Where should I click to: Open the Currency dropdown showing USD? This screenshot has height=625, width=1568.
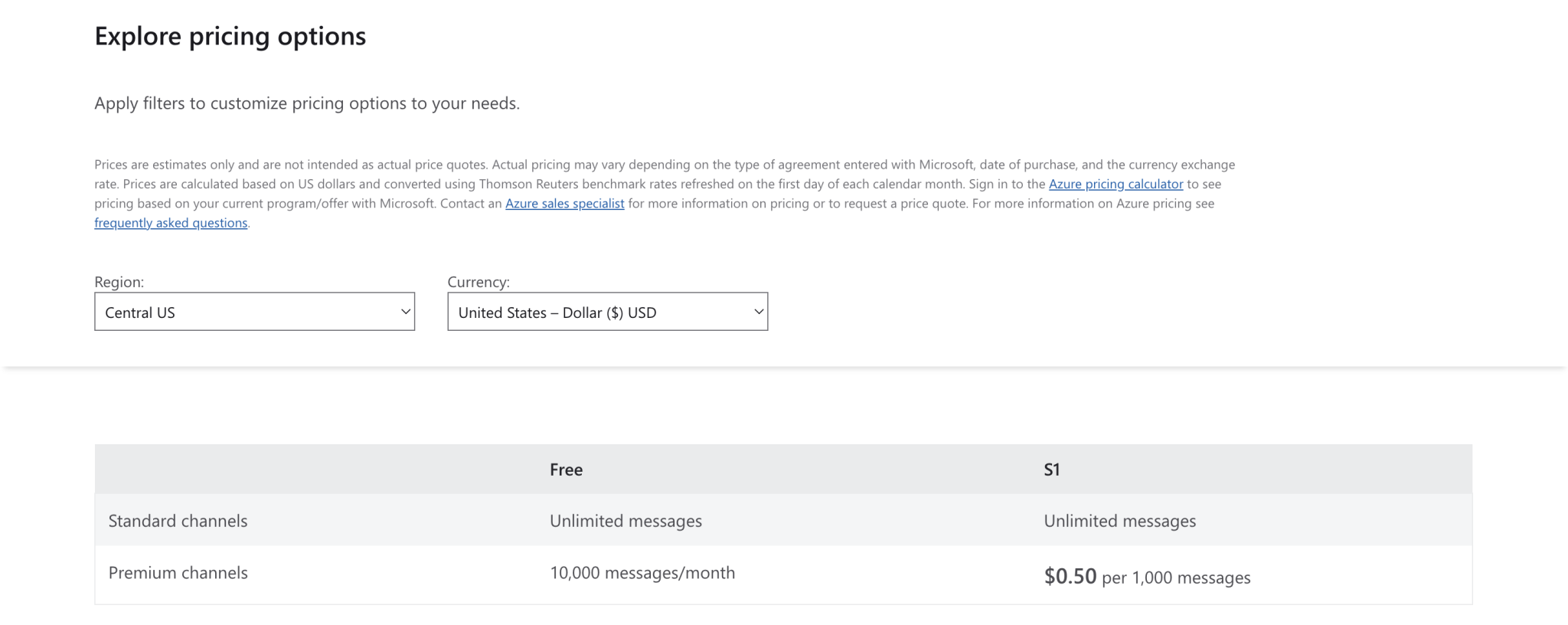point(597,312)
